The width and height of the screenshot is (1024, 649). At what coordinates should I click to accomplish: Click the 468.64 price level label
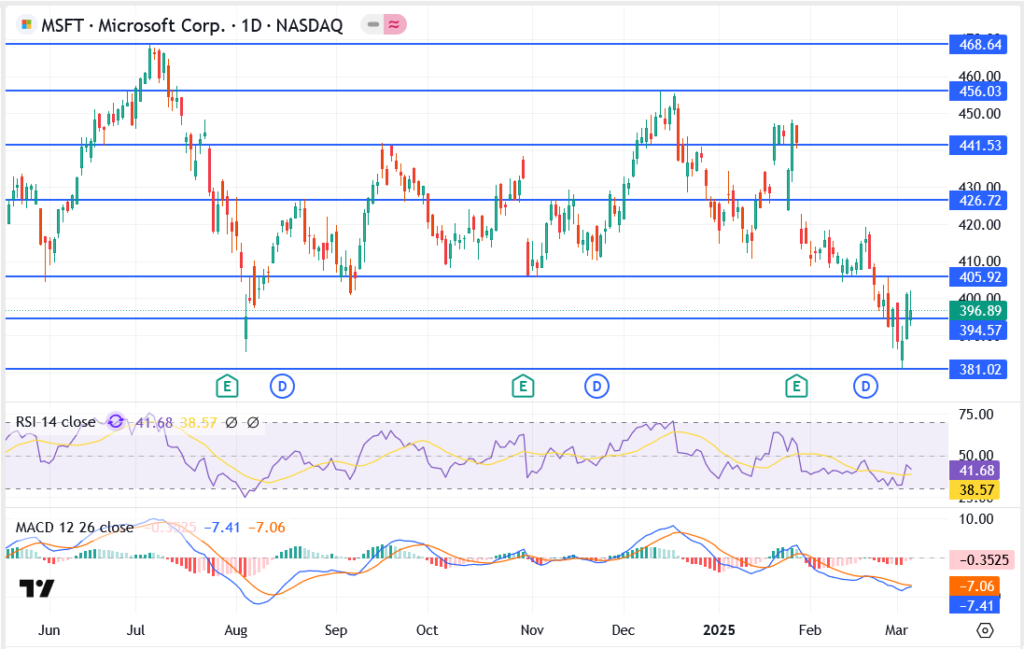977,44
